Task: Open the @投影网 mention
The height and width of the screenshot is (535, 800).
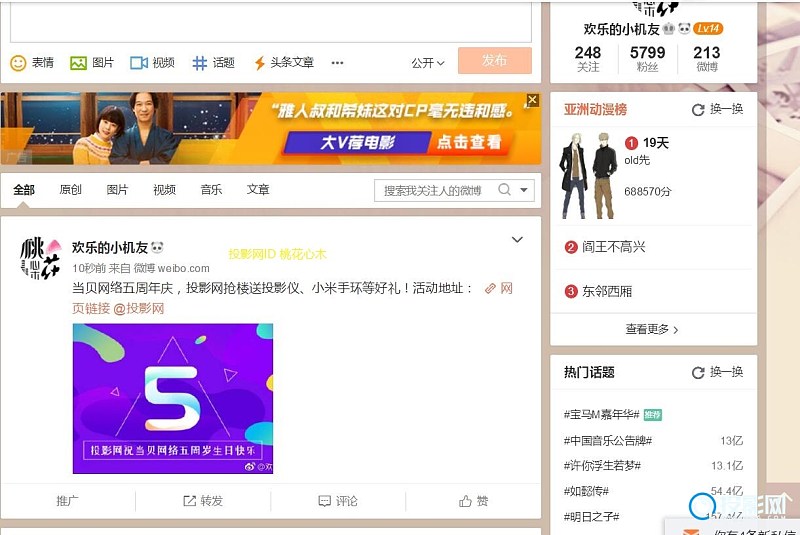Action: tap(139, 309)
